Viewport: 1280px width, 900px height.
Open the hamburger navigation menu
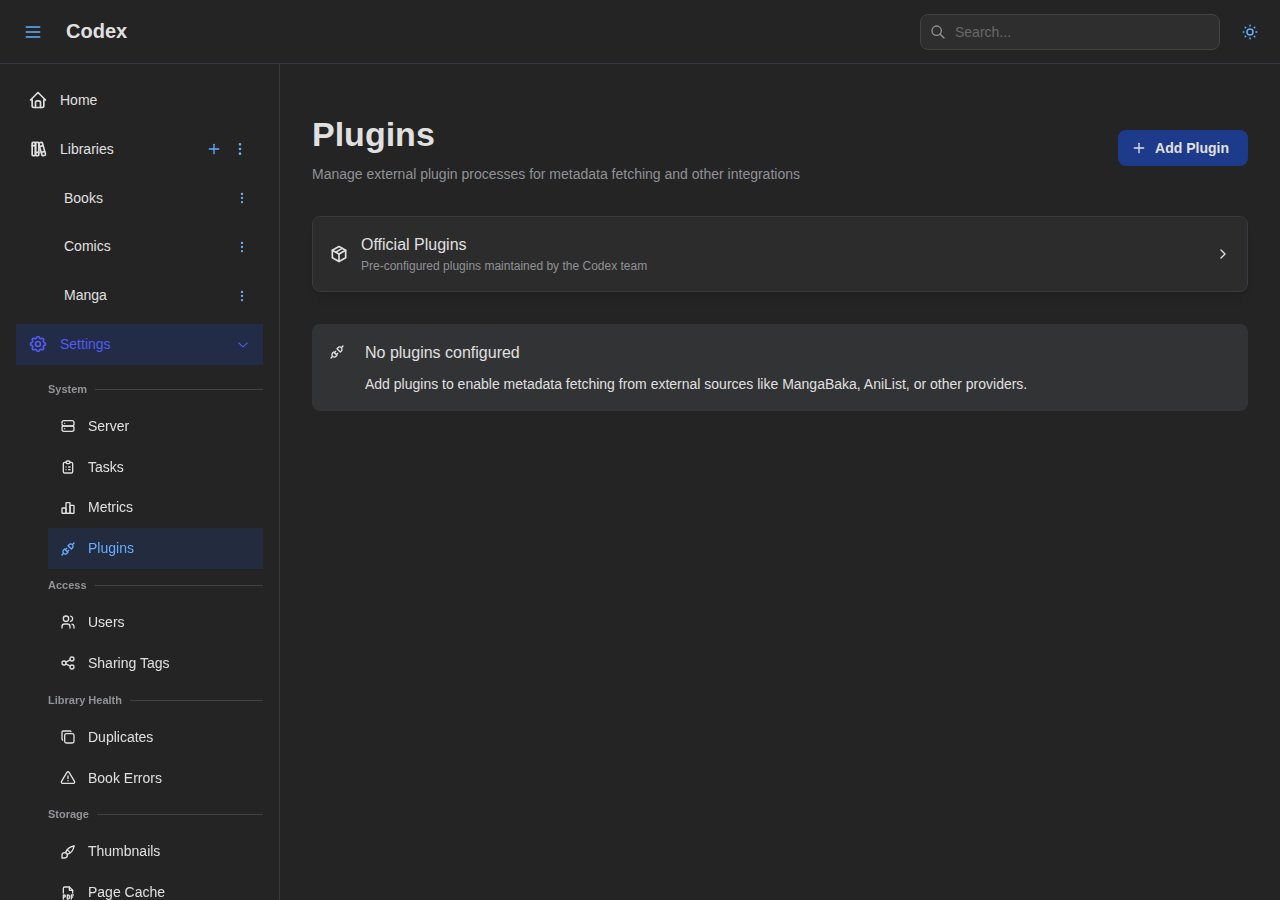coord(33,31)
